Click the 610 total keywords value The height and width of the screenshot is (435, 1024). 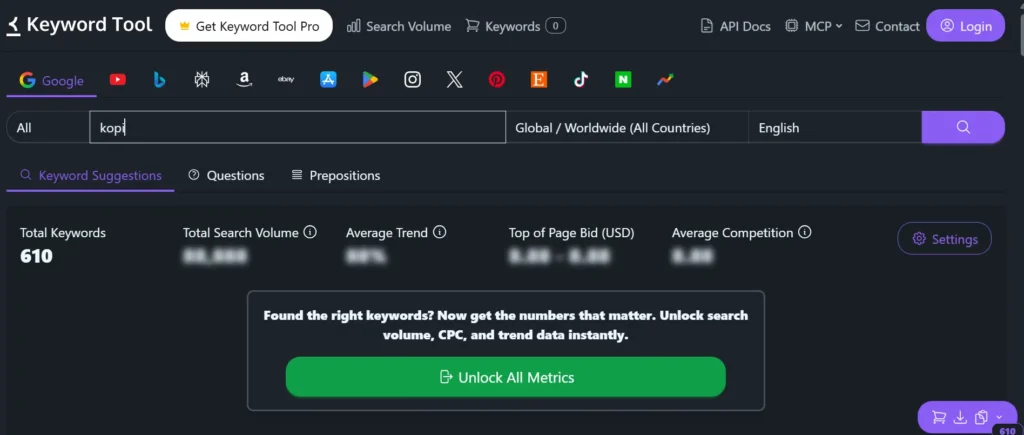(36, 256)
